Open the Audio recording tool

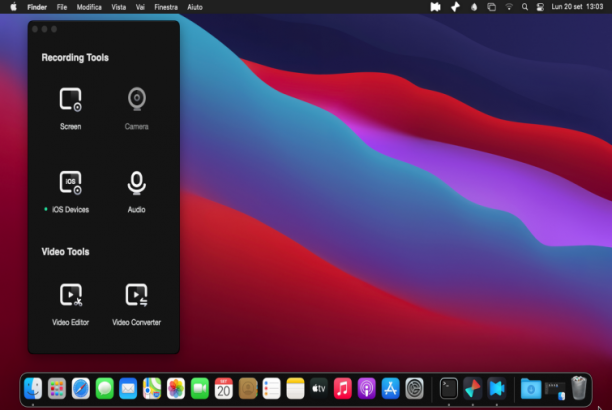tap(137, 183)
